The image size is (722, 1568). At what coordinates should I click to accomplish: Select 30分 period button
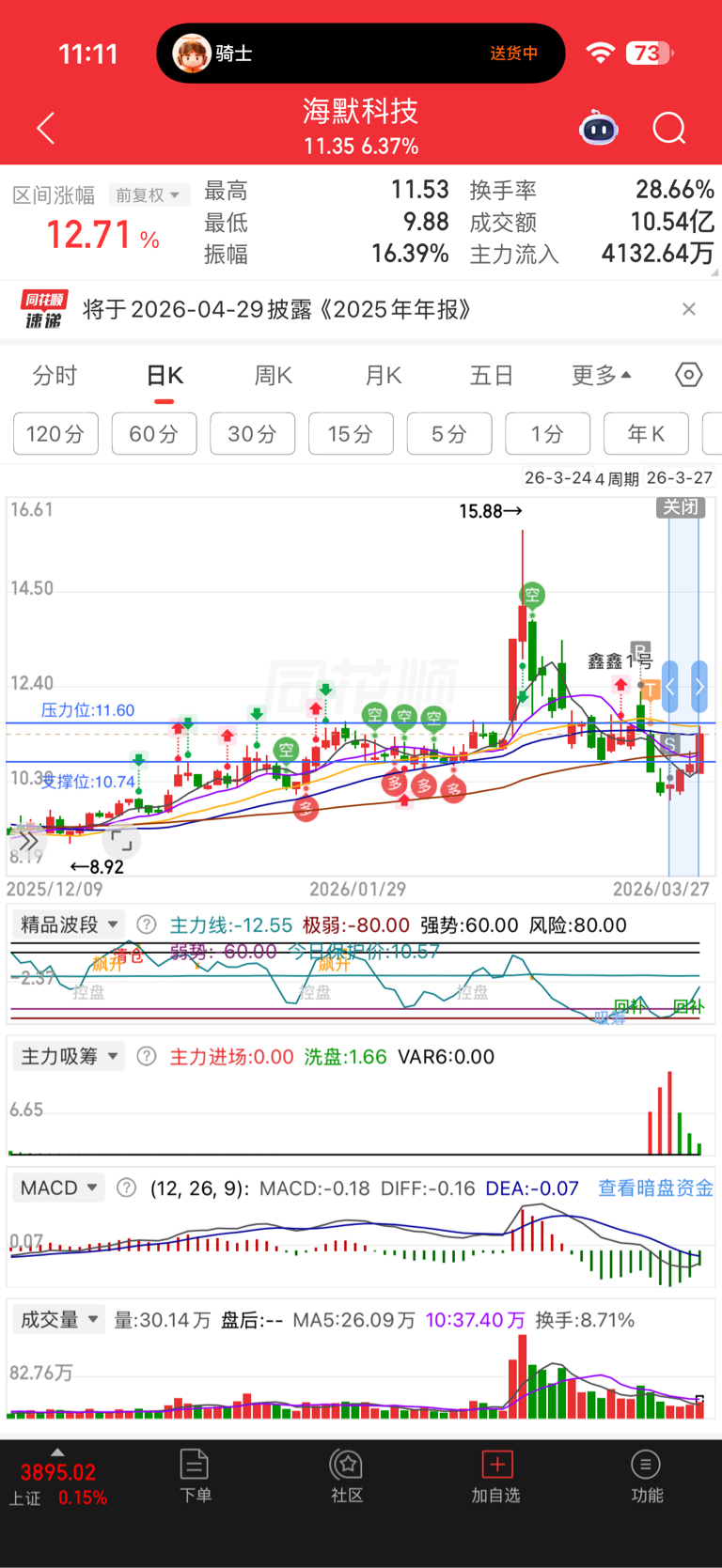(253, 433)
